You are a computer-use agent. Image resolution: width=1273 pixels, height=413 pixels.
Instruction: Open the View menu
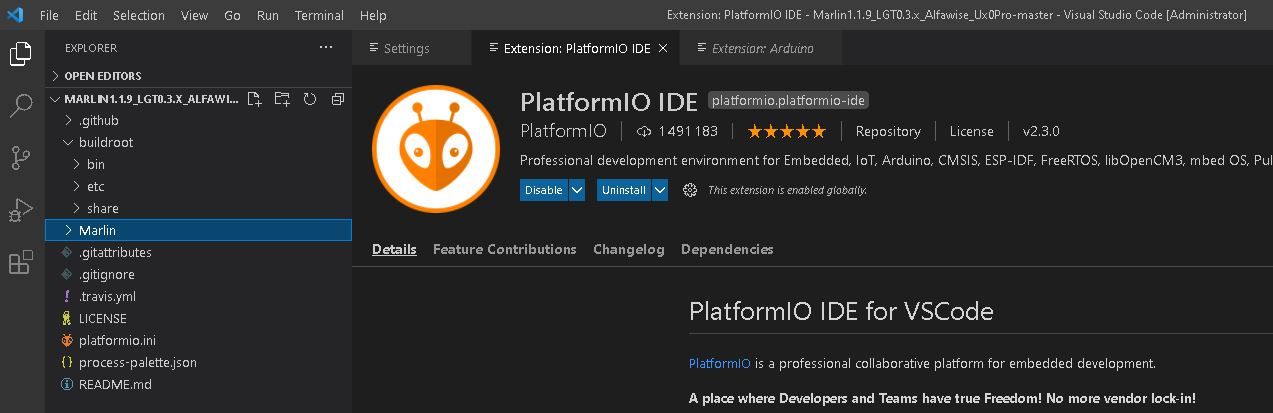point(194,15)
